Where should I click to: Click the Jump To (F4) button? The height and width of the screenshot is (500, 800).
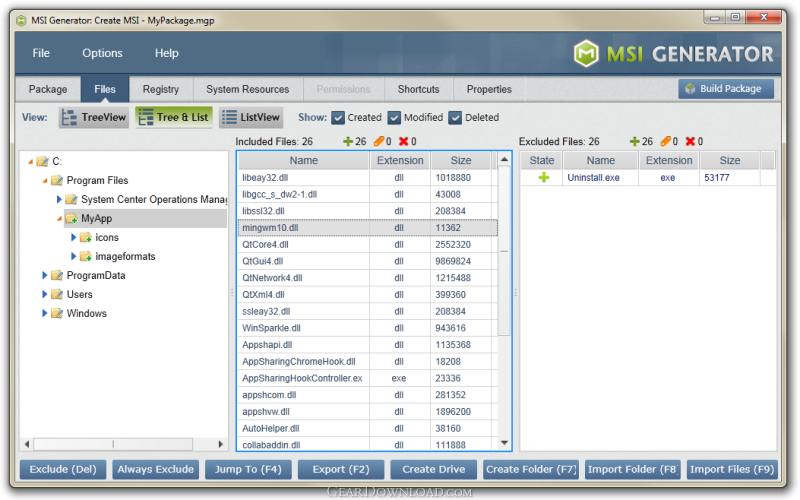(x=248, y=470)
